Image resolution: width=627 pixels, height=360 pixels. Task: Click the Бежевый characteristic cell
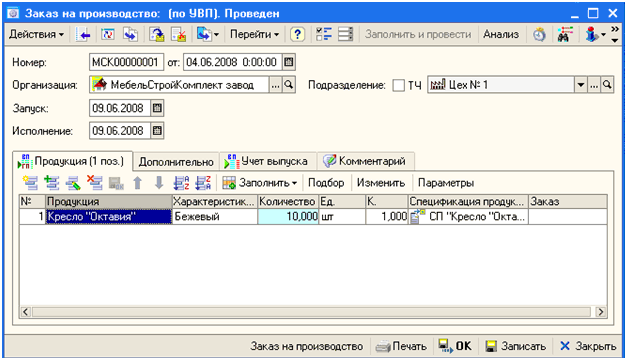click(x=215, y=216)
